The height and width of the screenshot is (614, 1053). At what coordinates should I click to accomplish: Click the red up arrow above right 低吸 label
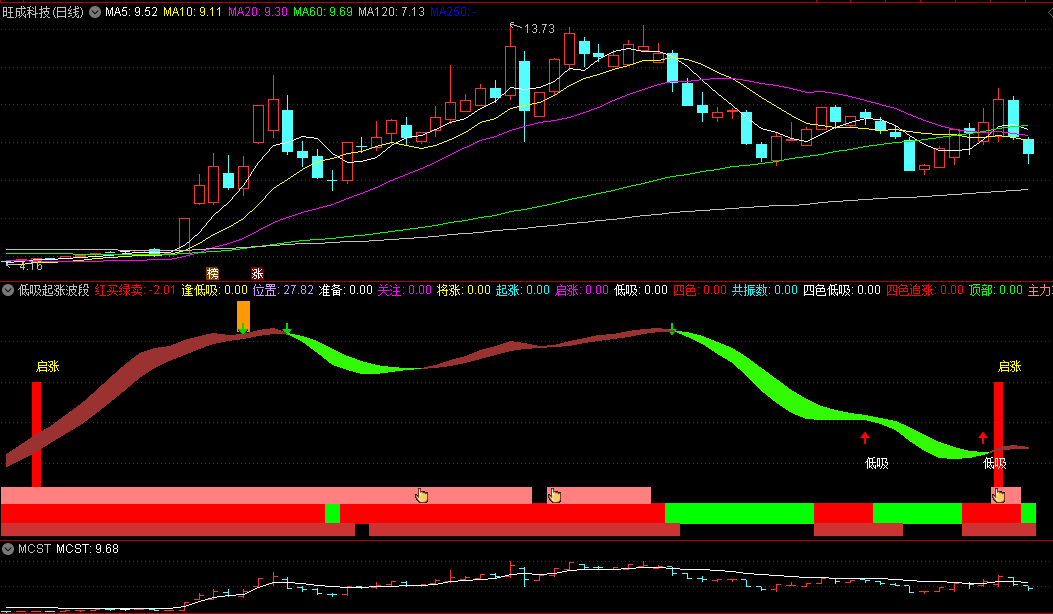point(983,439)
